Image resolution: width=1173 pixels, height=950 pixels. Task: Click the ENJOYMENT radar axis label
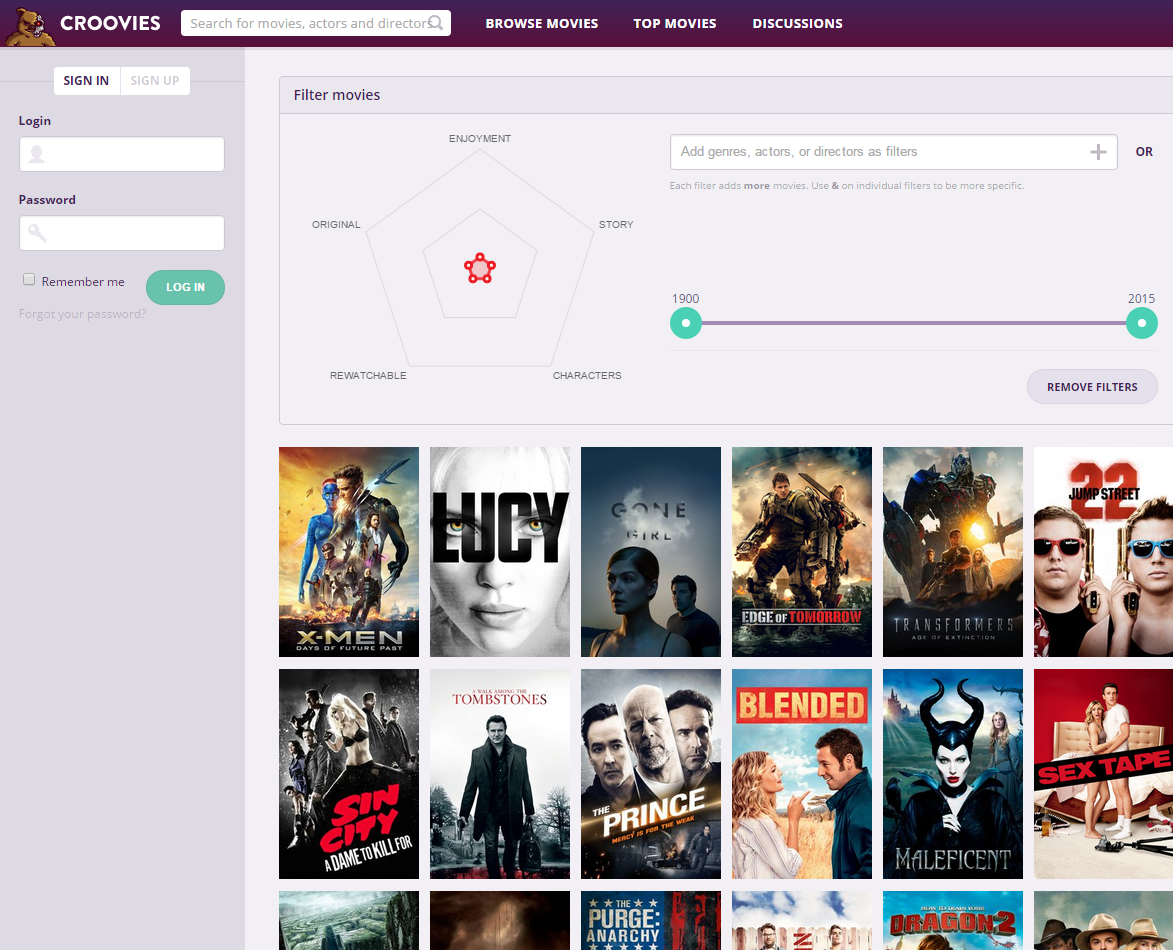[x=480, y=138]
